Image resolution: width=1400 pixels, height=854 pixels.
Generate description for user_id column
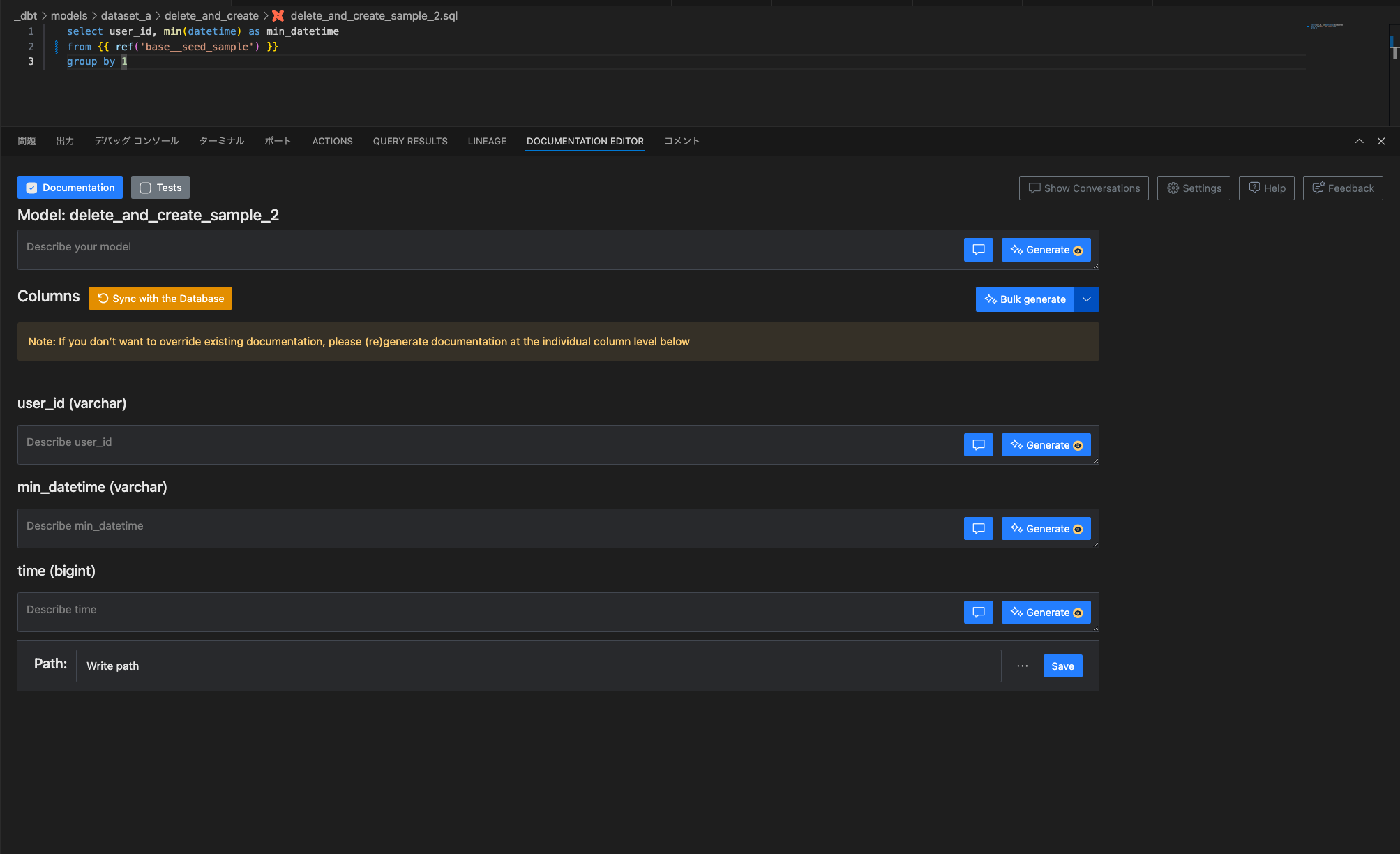point(1046,445)
